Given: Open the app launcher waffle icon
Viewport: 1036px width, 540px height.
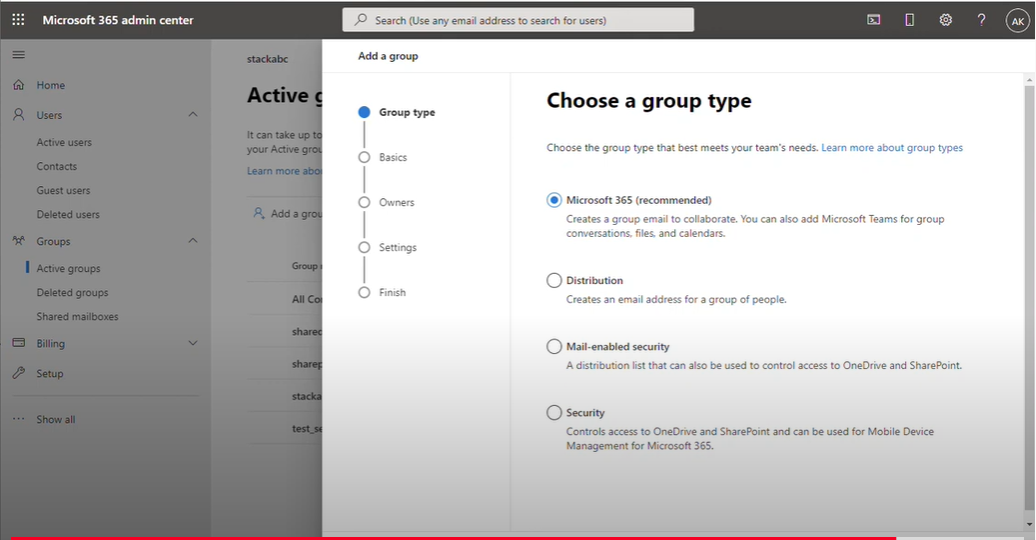Looking at the screenshot, I should click(18, 20).
